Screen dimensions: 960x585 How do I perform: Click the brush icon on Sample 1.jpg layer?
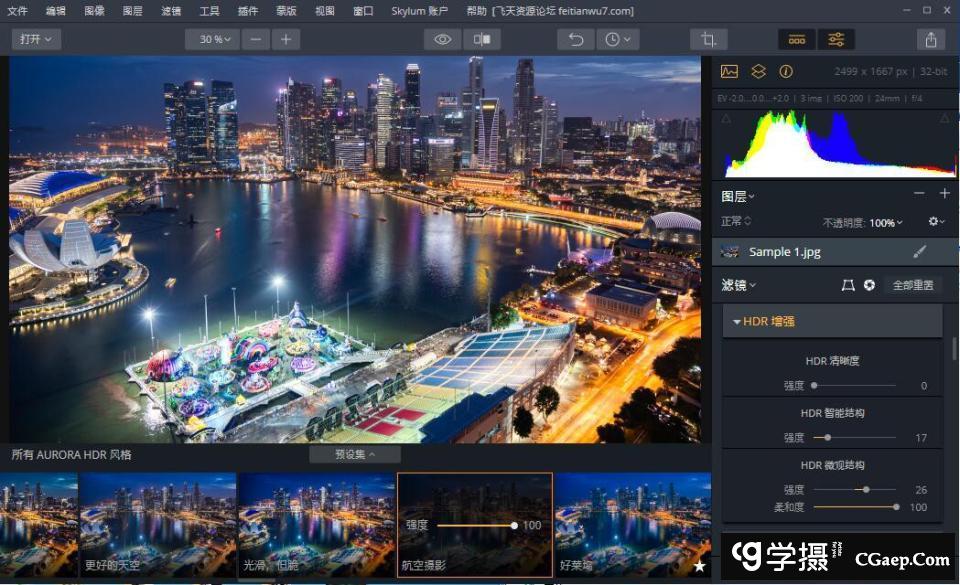coord(920,252)
